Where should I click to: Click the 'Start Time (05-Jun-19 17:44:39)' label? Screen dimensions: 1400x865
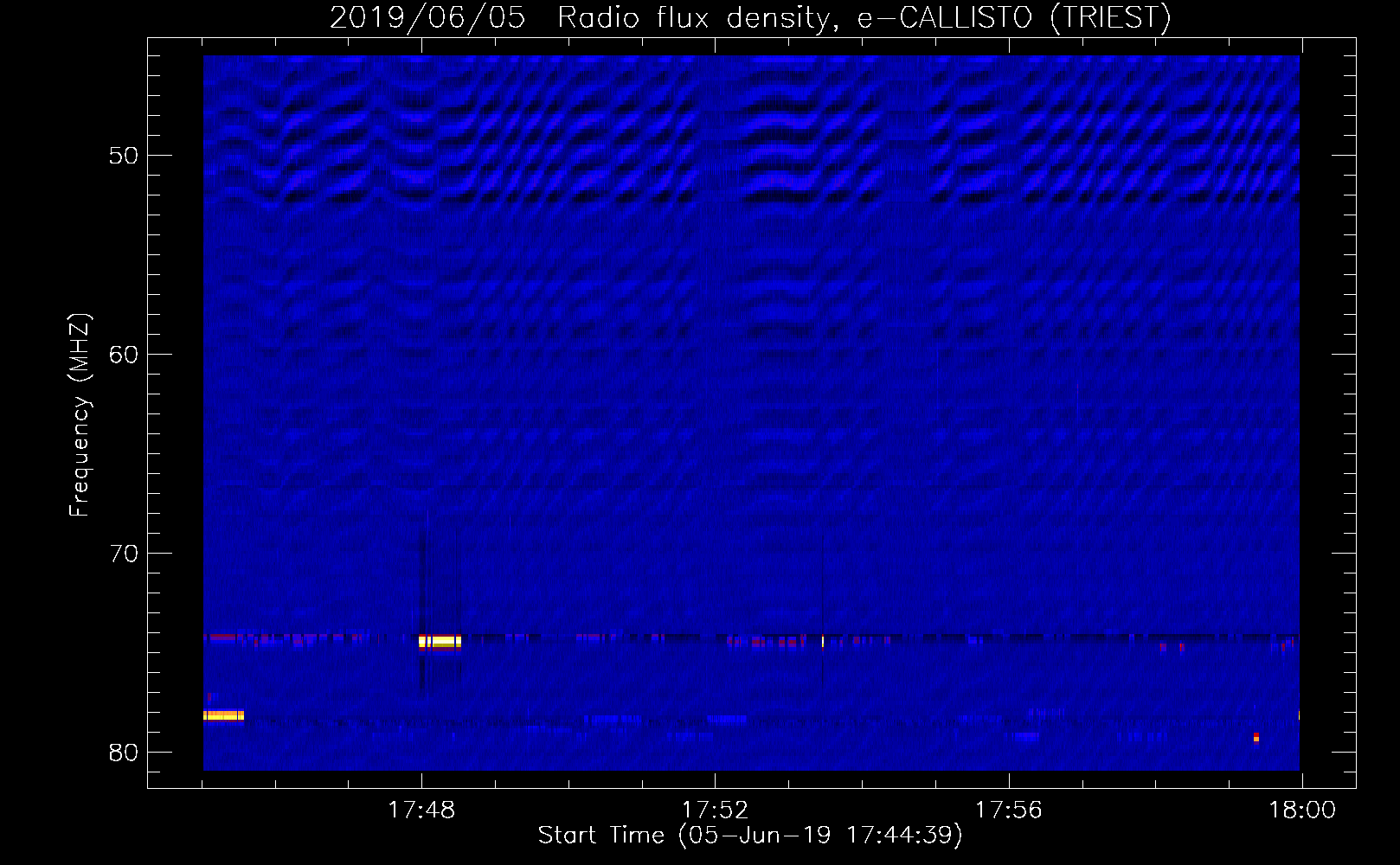[750, 836]
